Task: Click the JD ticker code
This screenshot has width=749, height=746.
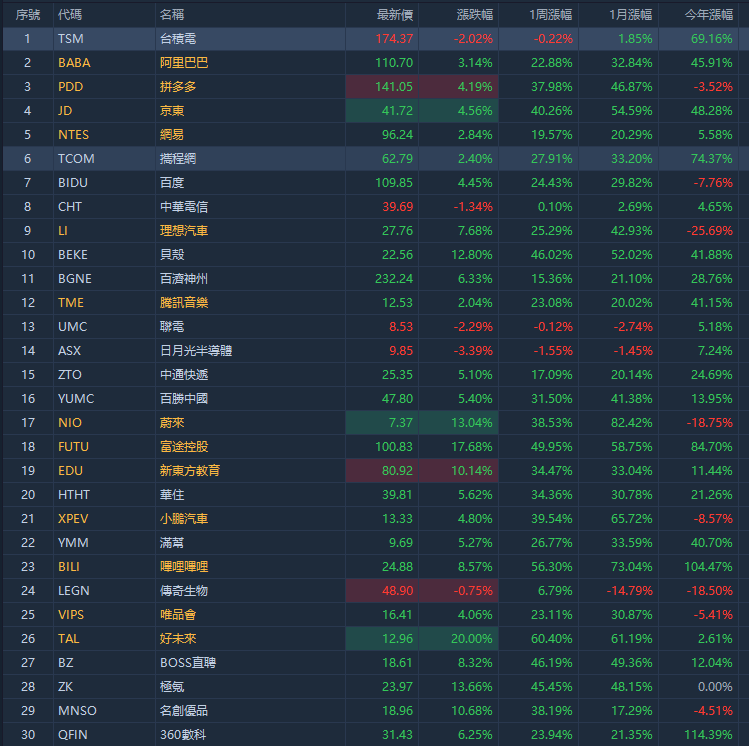Action: 65,111
